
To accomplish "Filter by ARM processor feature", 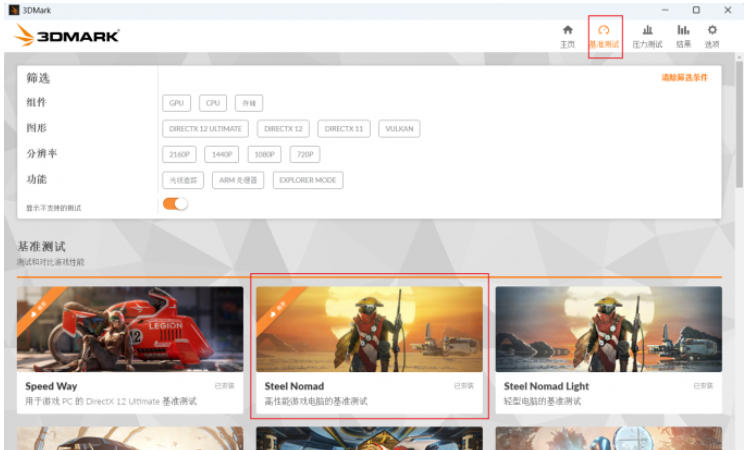I will tap(238, 180).
